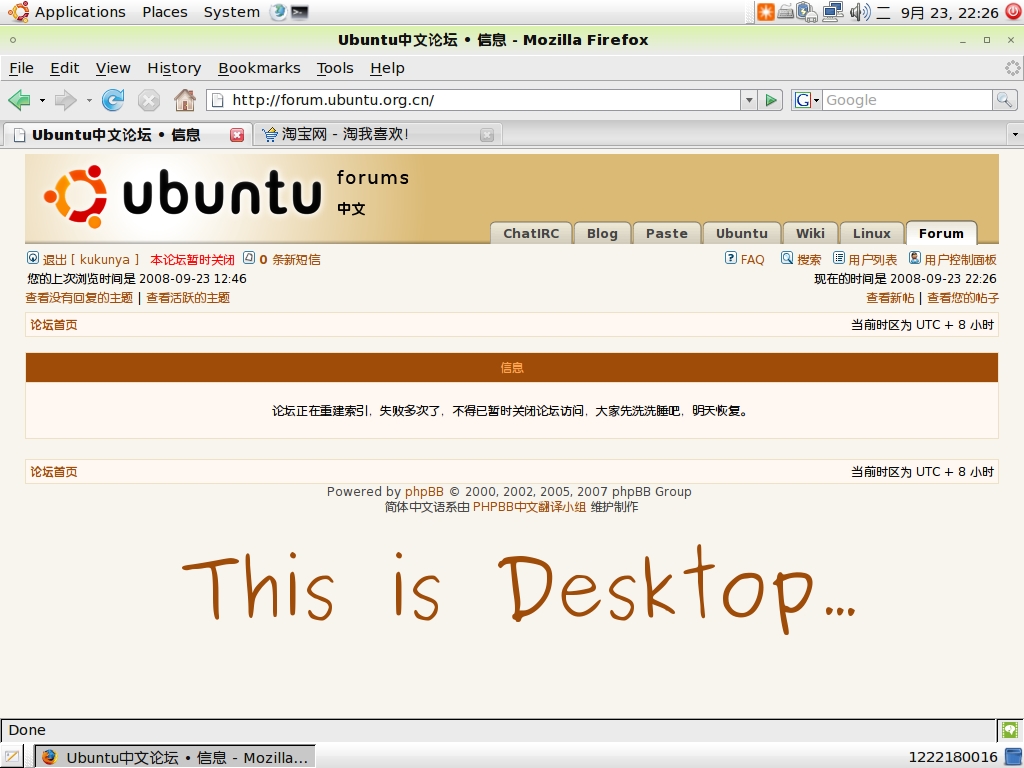Open the File menu

[22, 68]
